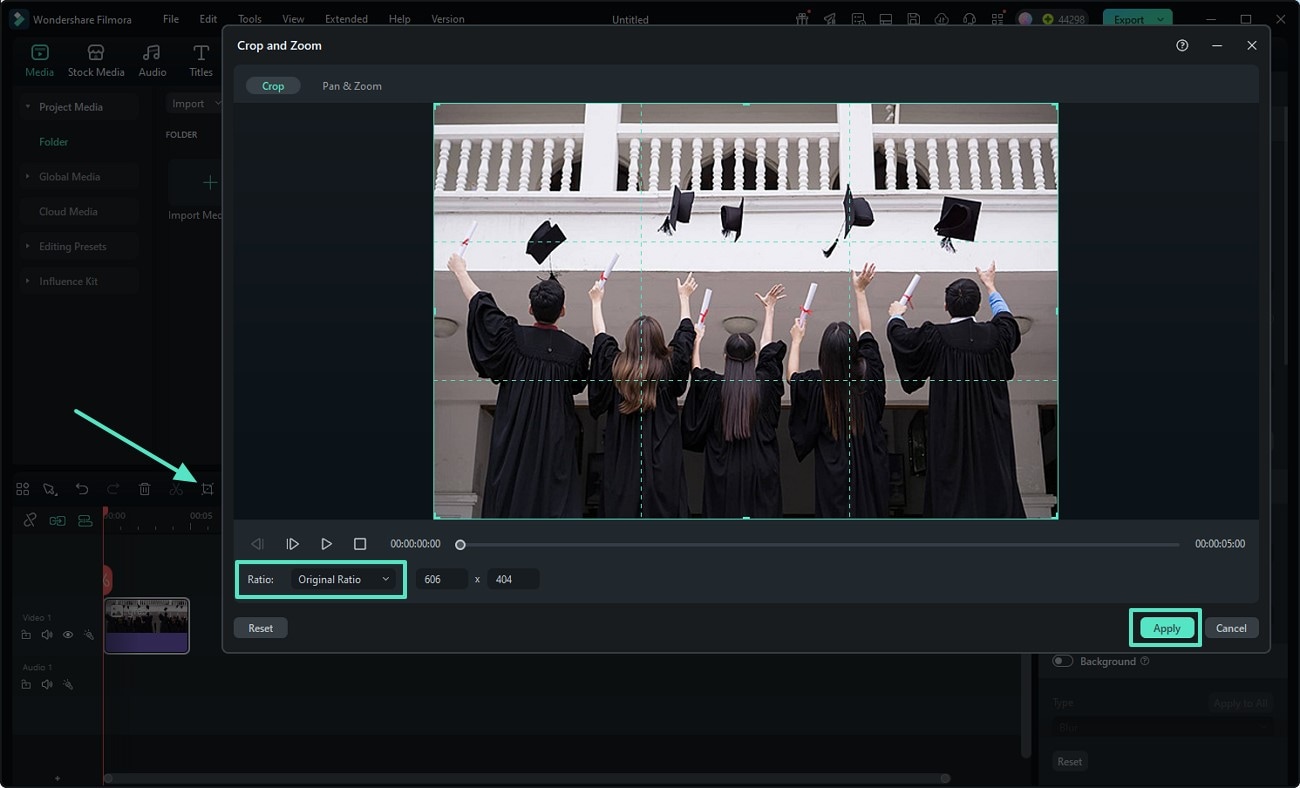Open the Audio tab
The image size is (1300, 788).
[152, 60]
